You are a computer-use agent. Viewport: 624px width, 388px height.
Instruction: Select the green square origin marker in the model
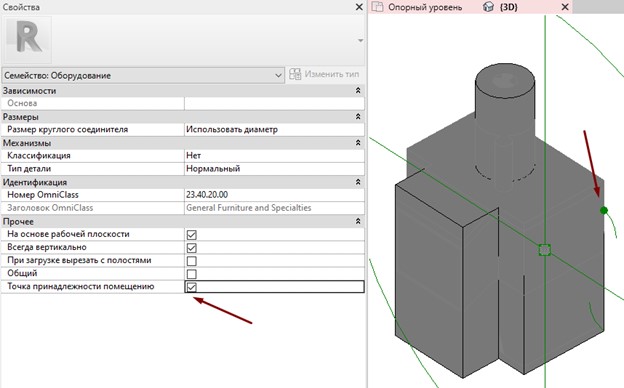click(x=544, y=250)
